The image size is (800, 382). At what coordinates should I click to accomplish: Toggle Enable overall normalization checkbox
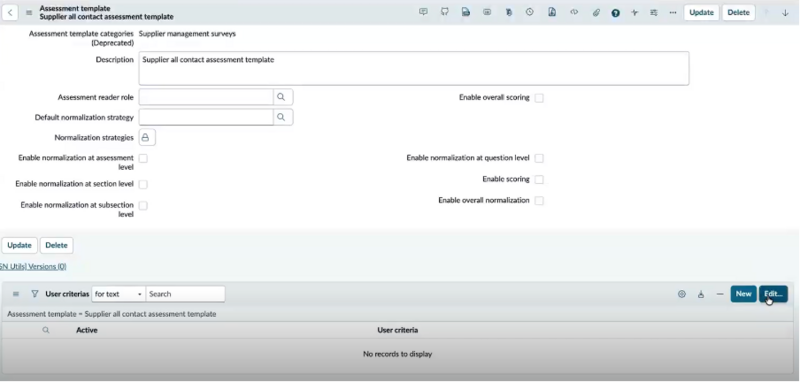point(539,201)
